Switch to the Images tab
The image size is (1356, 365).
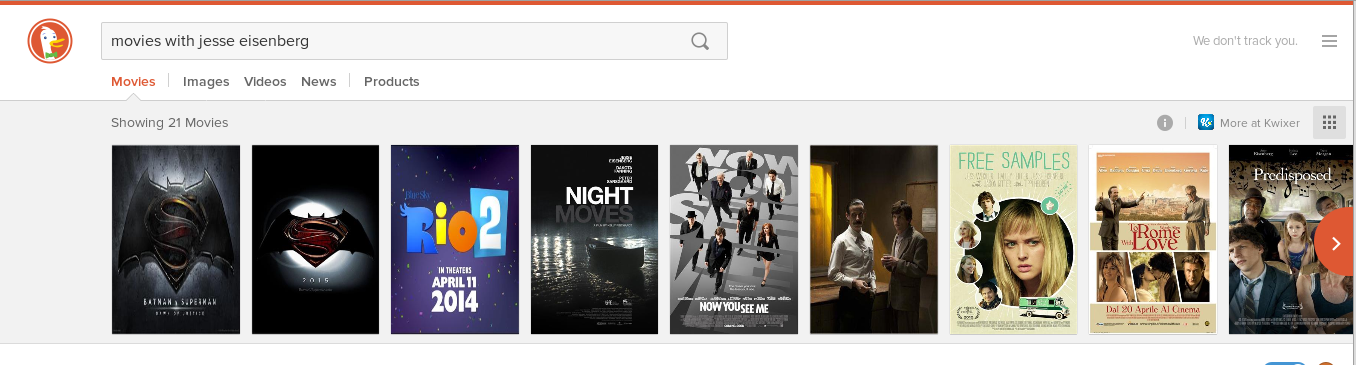pyautogui.click(x=206, y=82)
